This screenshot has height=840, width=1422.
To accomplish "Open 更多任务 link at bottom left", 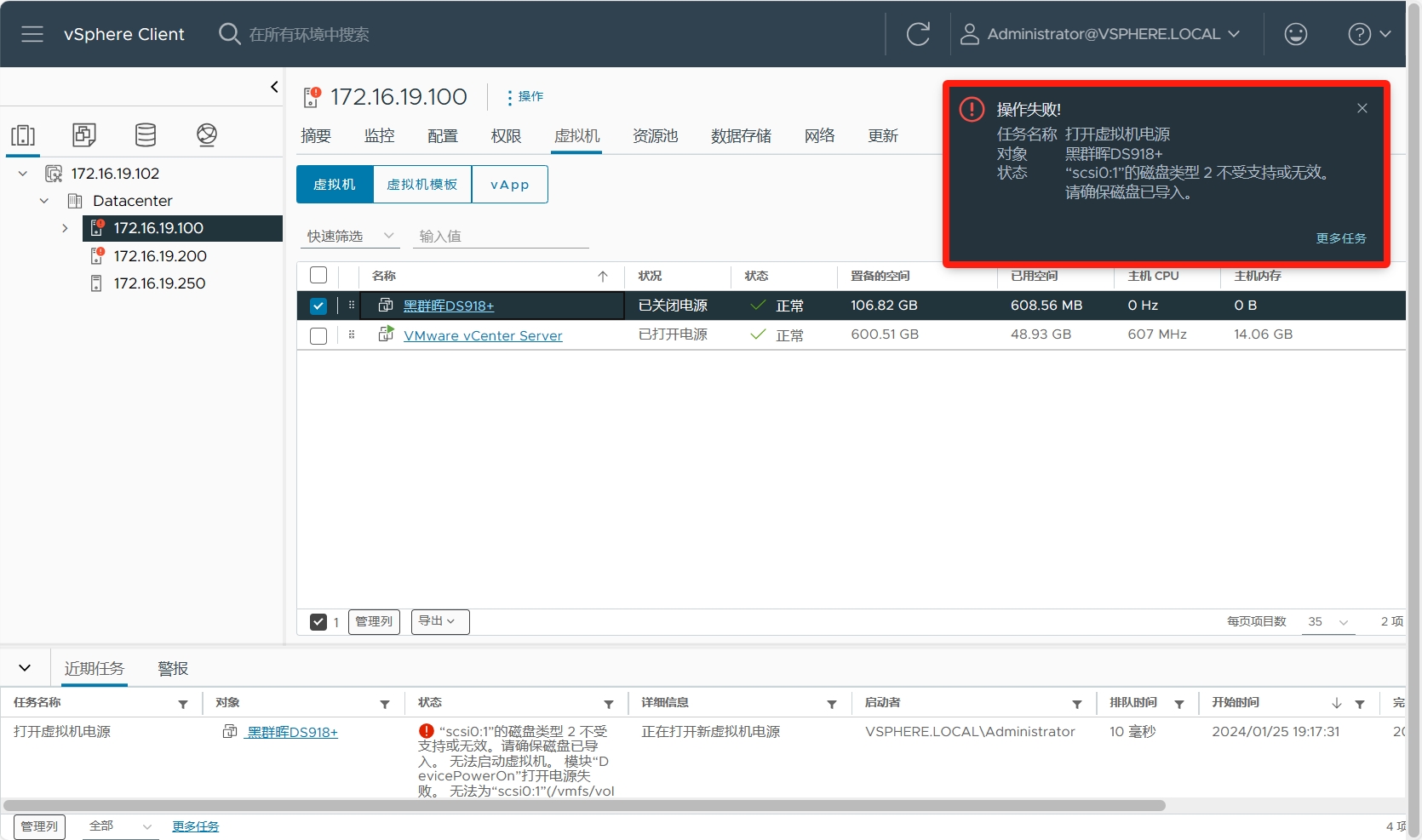I will click(x=196, y=826).
